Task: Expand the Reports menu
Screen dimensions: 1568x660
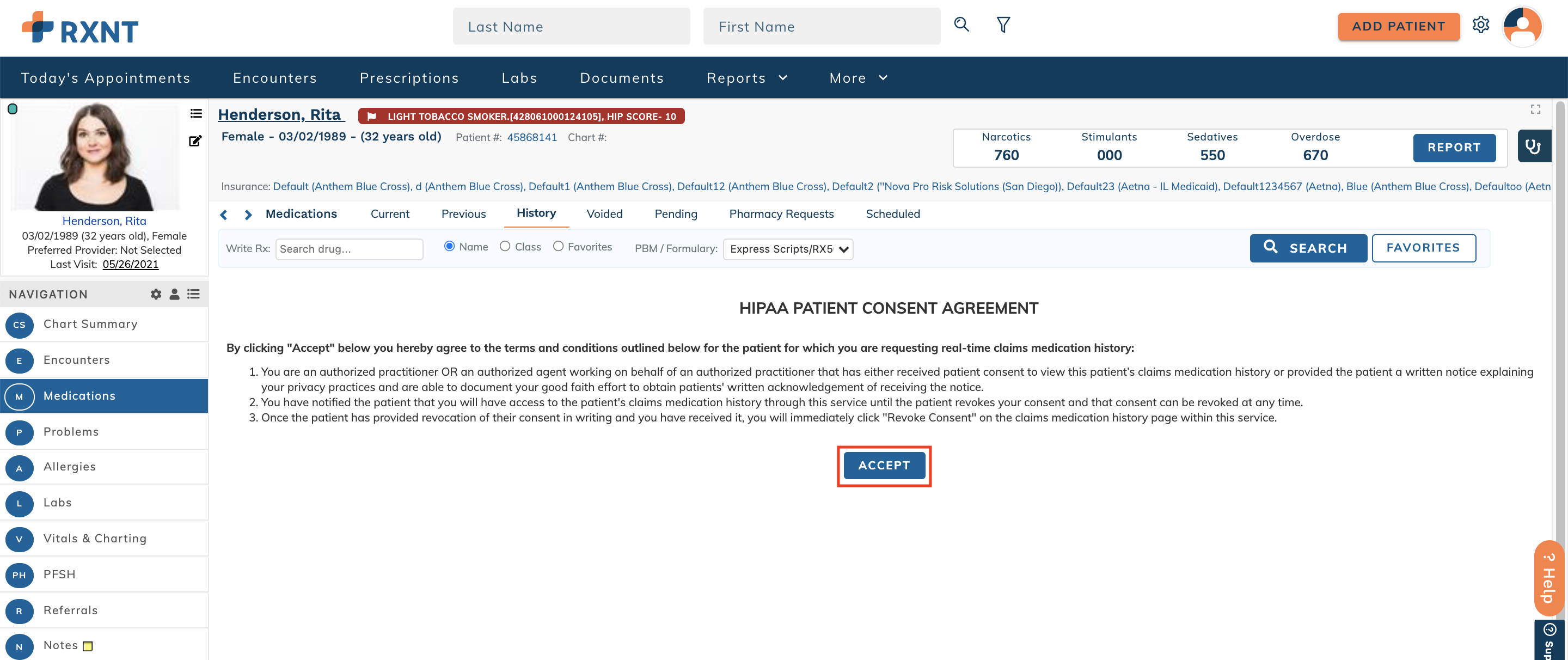Action: point(747,77)
